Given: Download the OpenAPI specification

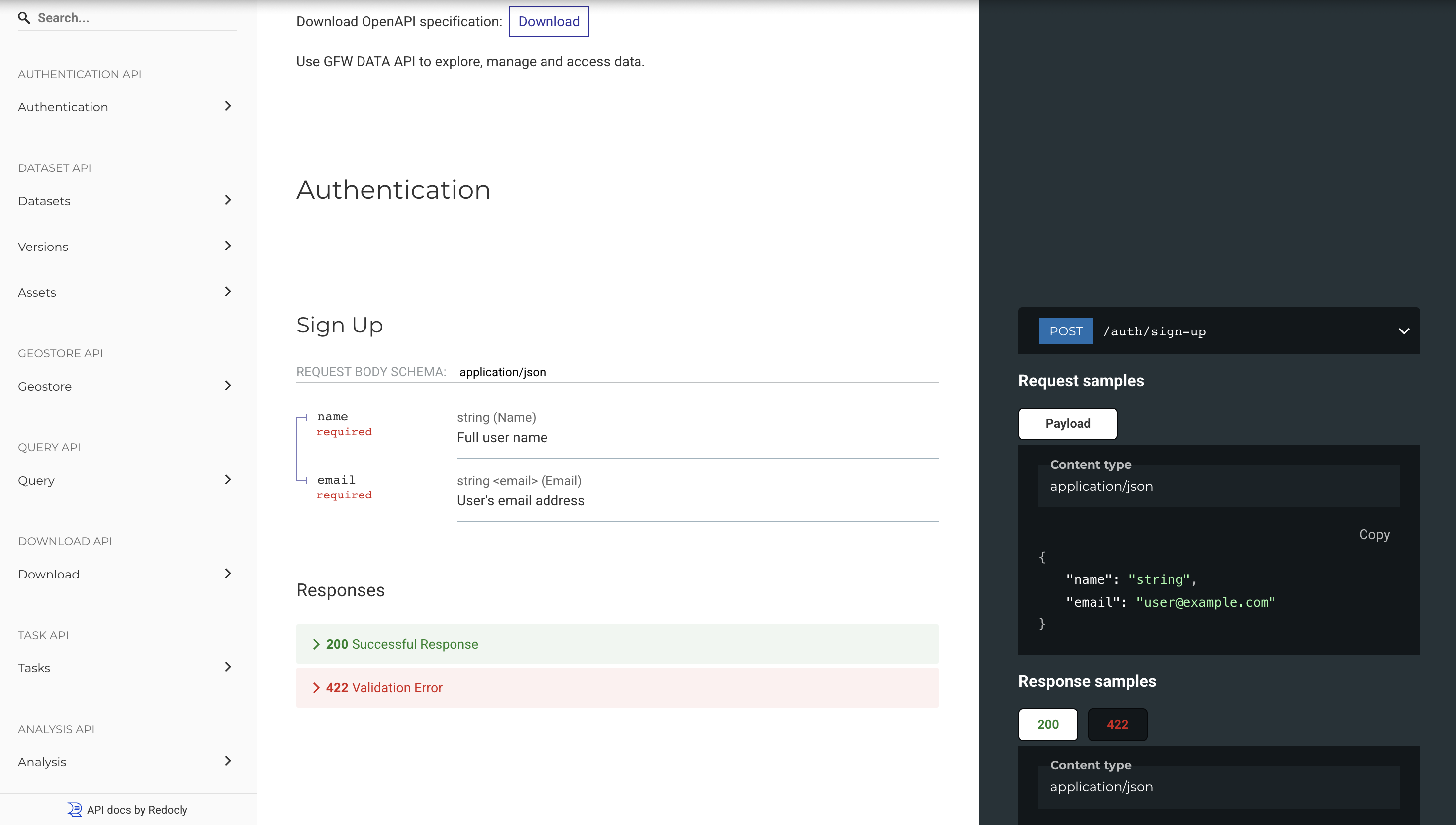Looking at the screenshot, I should (x=548, y=22).
